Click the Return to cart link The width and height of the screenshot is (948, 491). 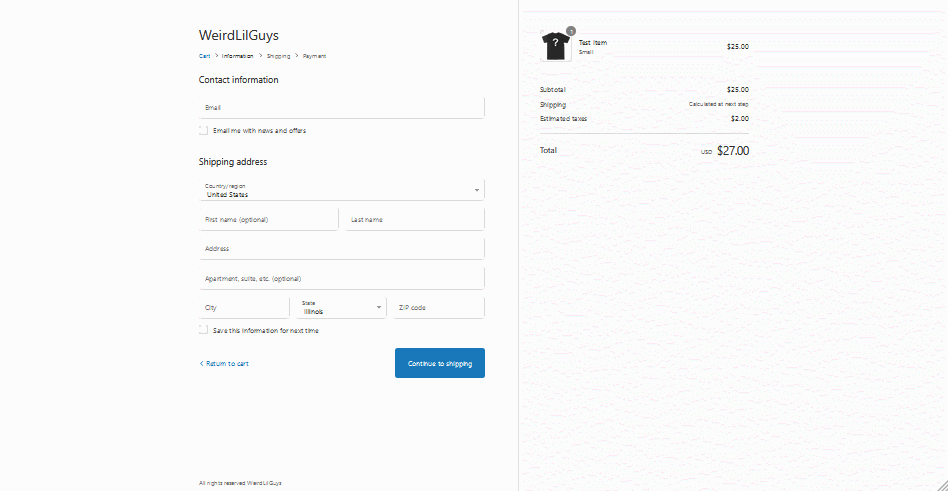[224, 363]
